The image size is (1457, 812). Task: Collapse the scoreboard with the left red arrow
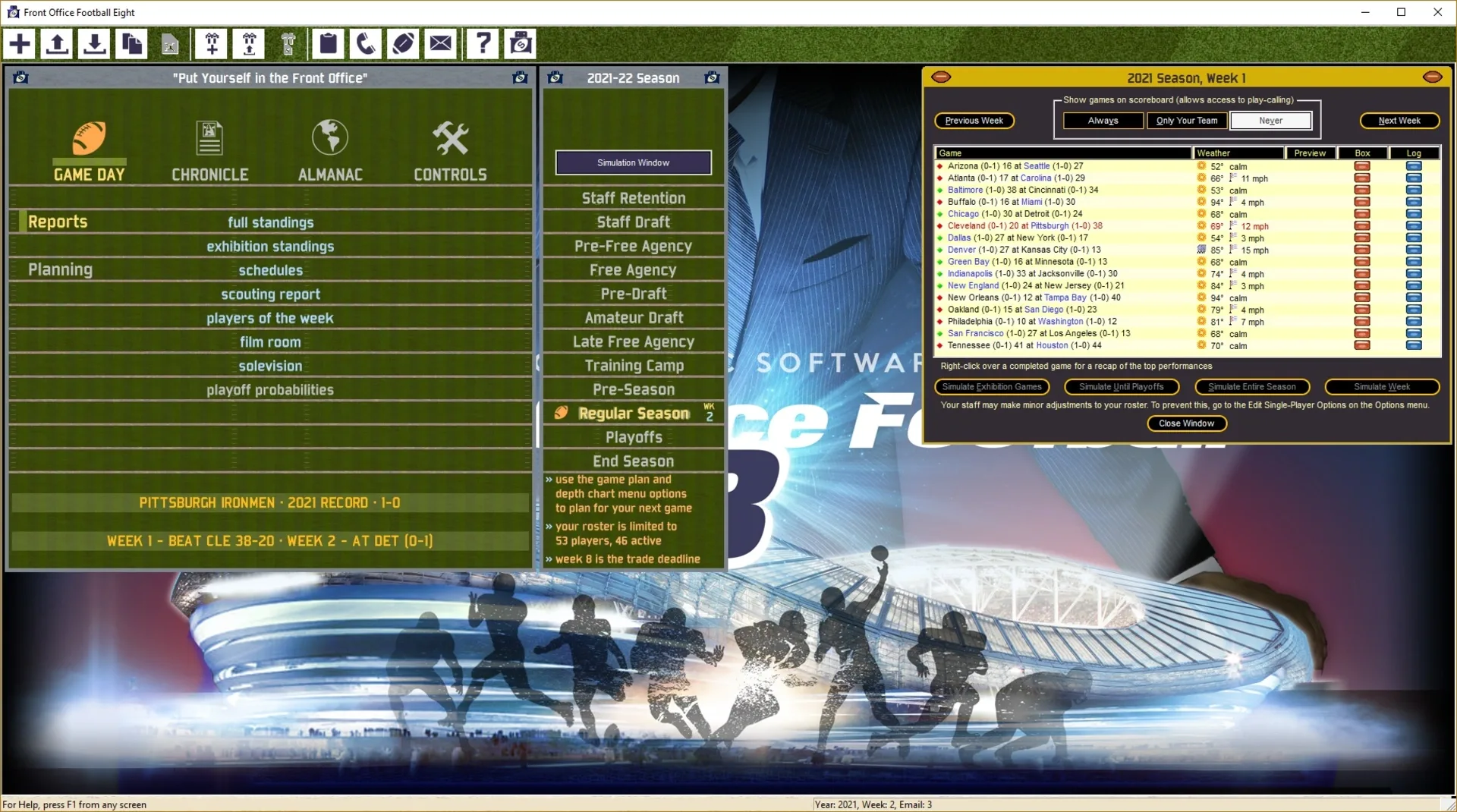point(941,77)
